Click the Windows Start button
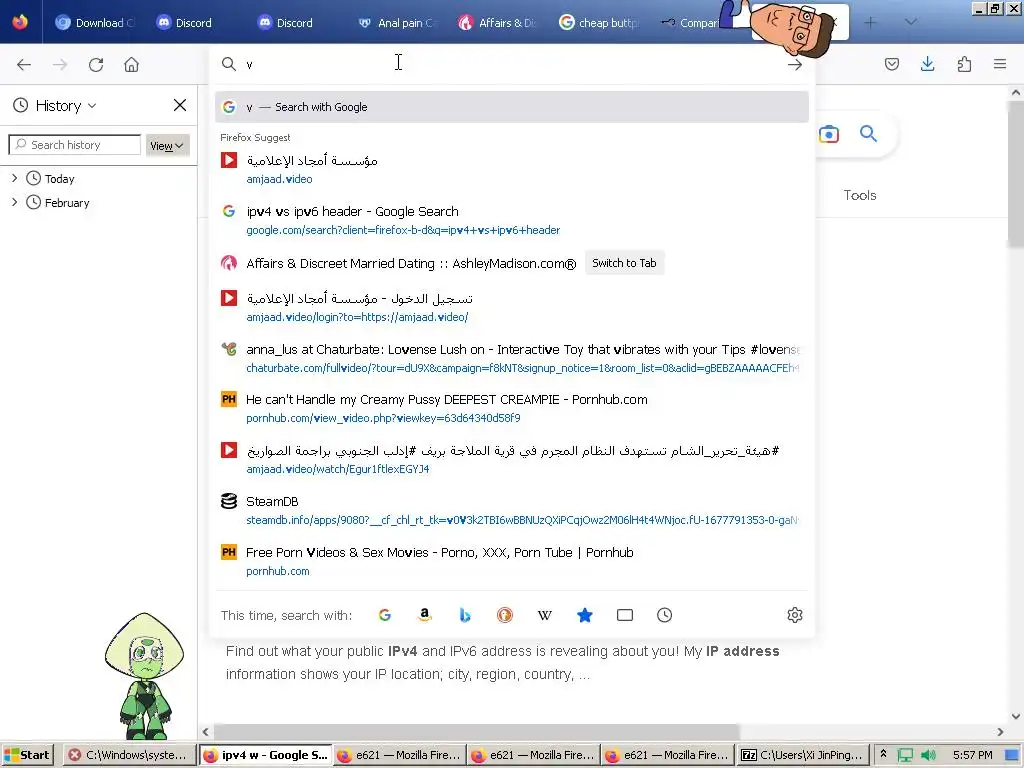Screen dimensions: 1024x768 click(27, 755)
